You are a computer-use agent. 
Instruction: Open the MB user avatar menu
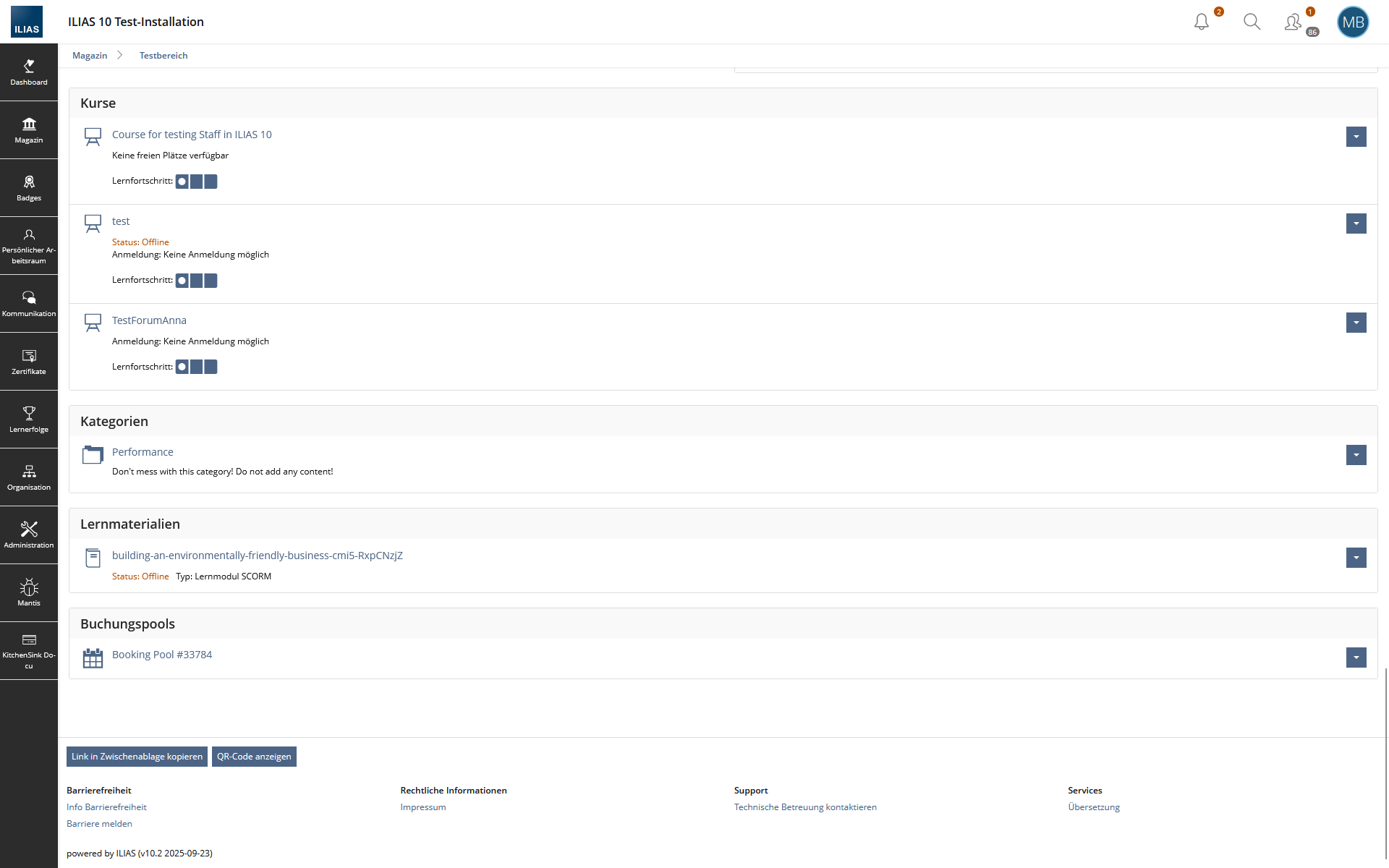1353,22
